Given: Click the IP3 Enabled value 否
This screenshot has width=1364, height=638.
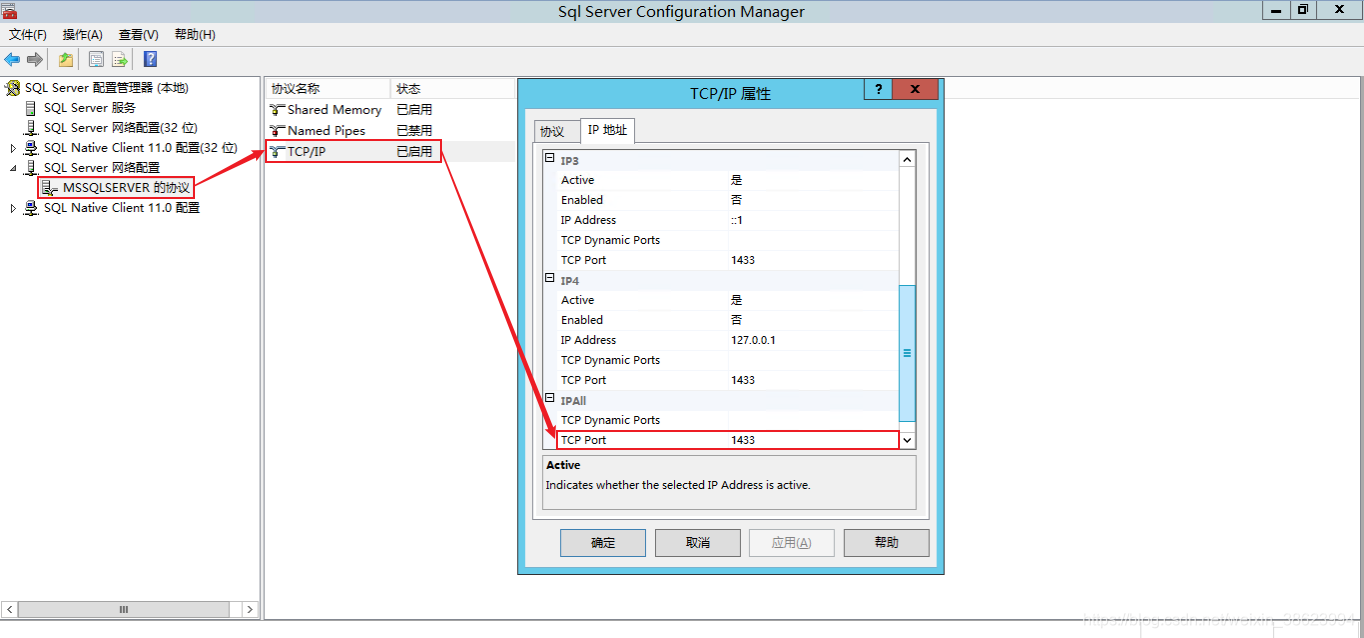Looking at the screenshot, I should [x=737, y=200].
